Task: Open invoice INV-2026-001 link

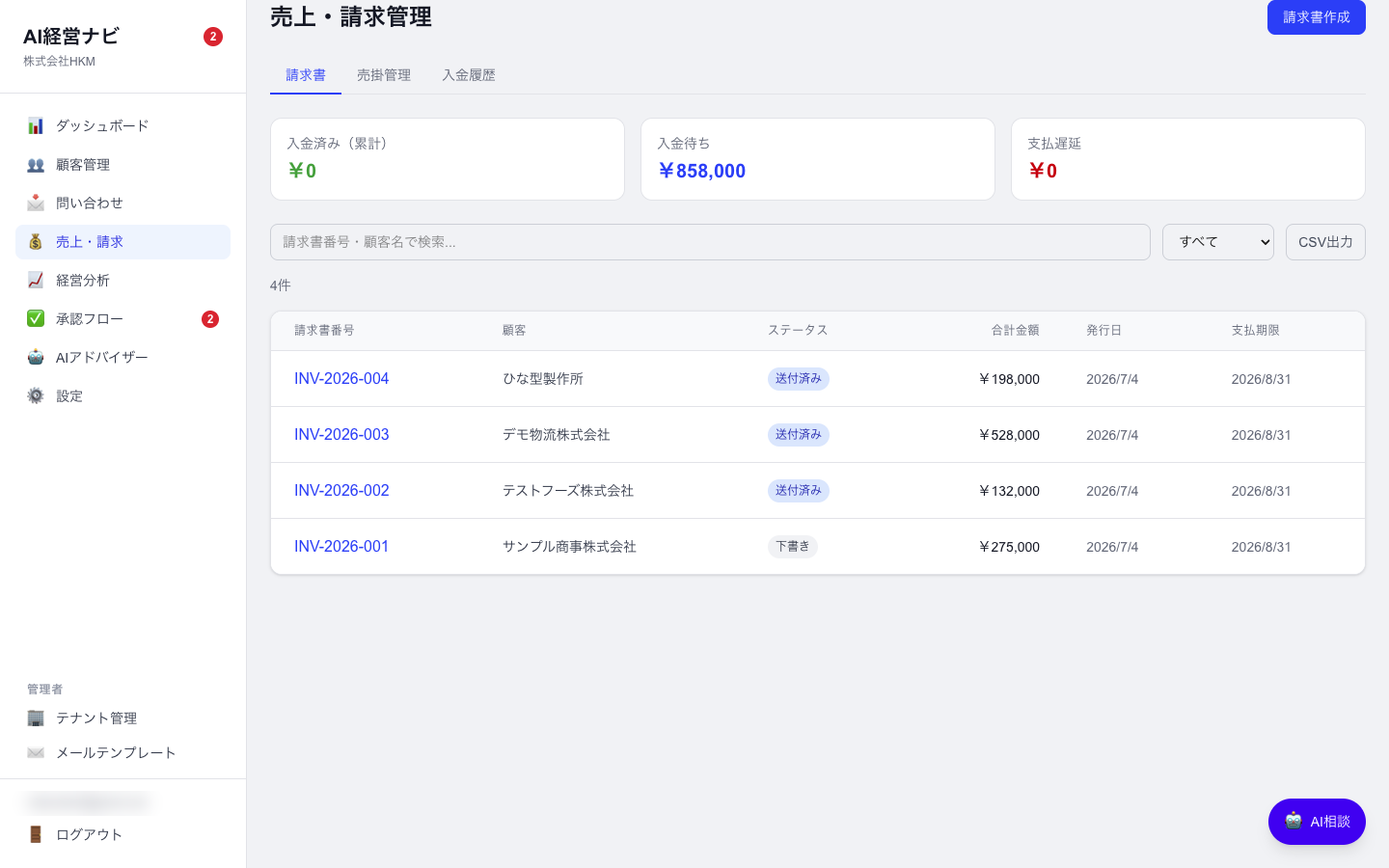Action: click(341, 547)
